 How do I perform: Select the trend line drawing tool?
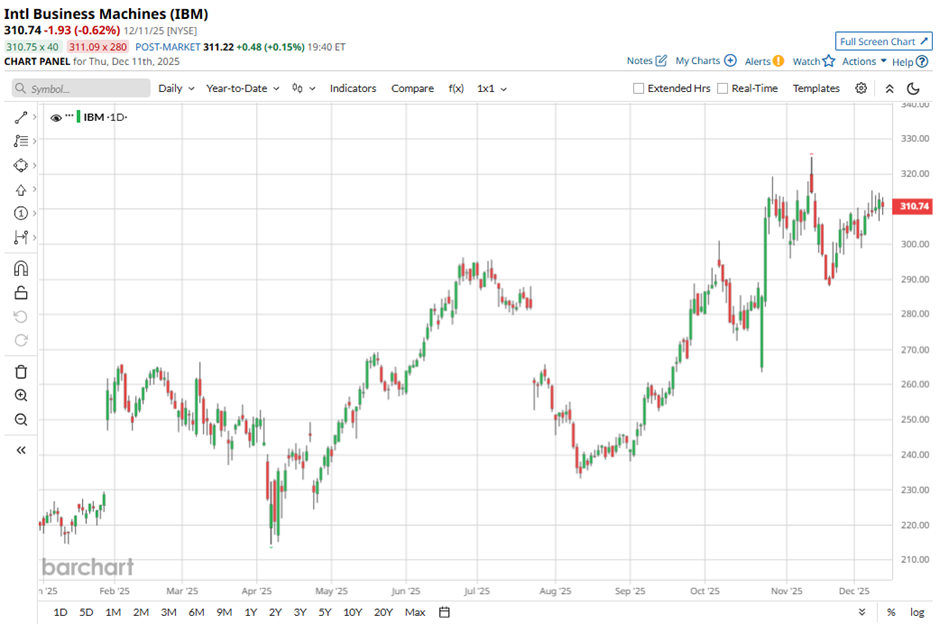pos(20,117)
